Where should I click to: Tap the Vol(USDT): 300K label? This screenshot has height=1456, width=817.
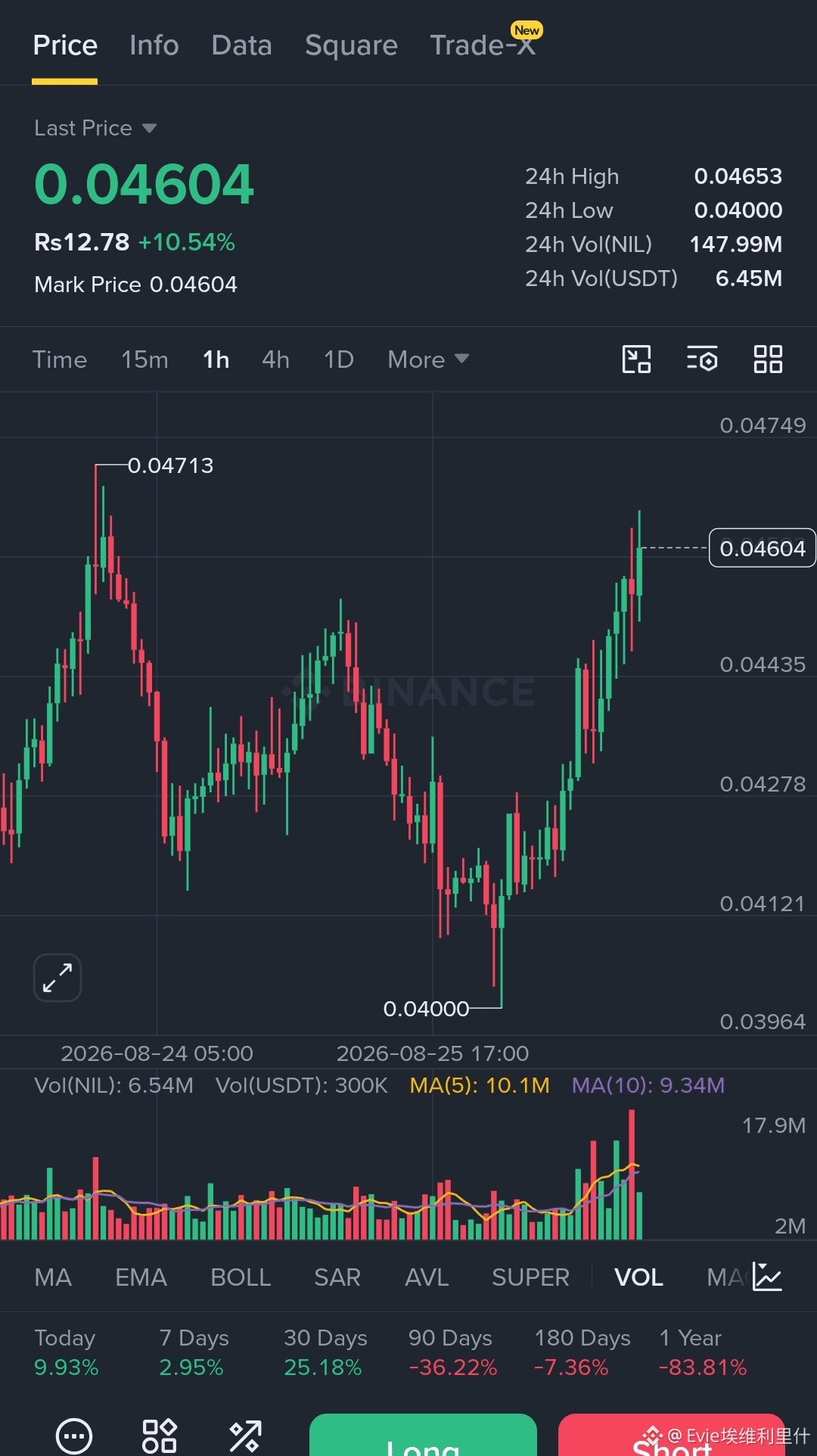pos(301,1085)
